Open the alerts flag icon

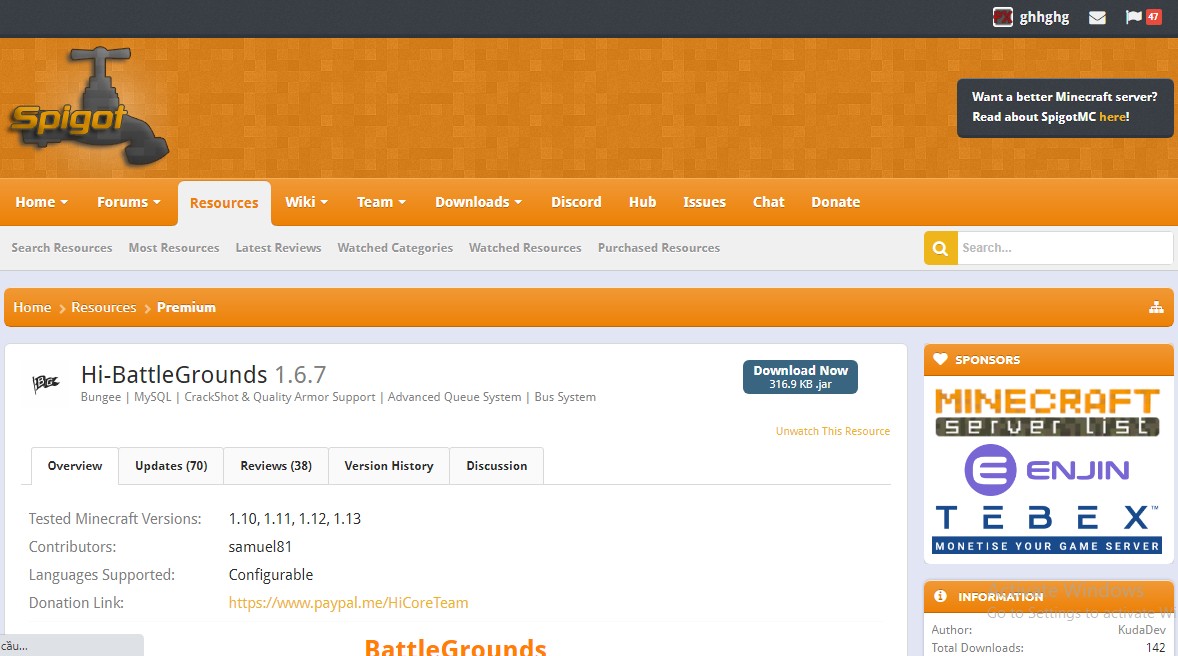[1133, 17]
